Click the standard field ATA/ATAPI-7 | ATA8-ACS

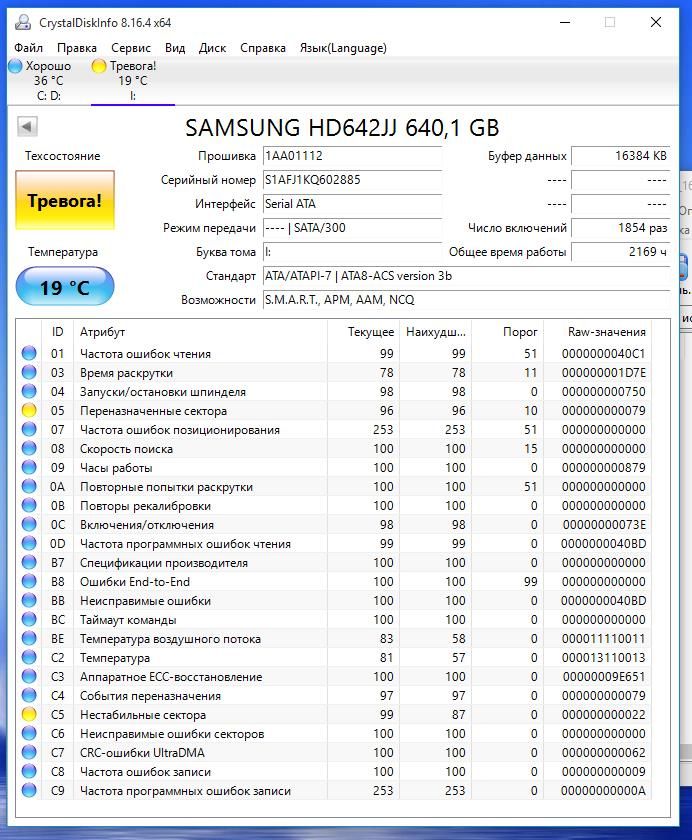click(x=466, y=276)
